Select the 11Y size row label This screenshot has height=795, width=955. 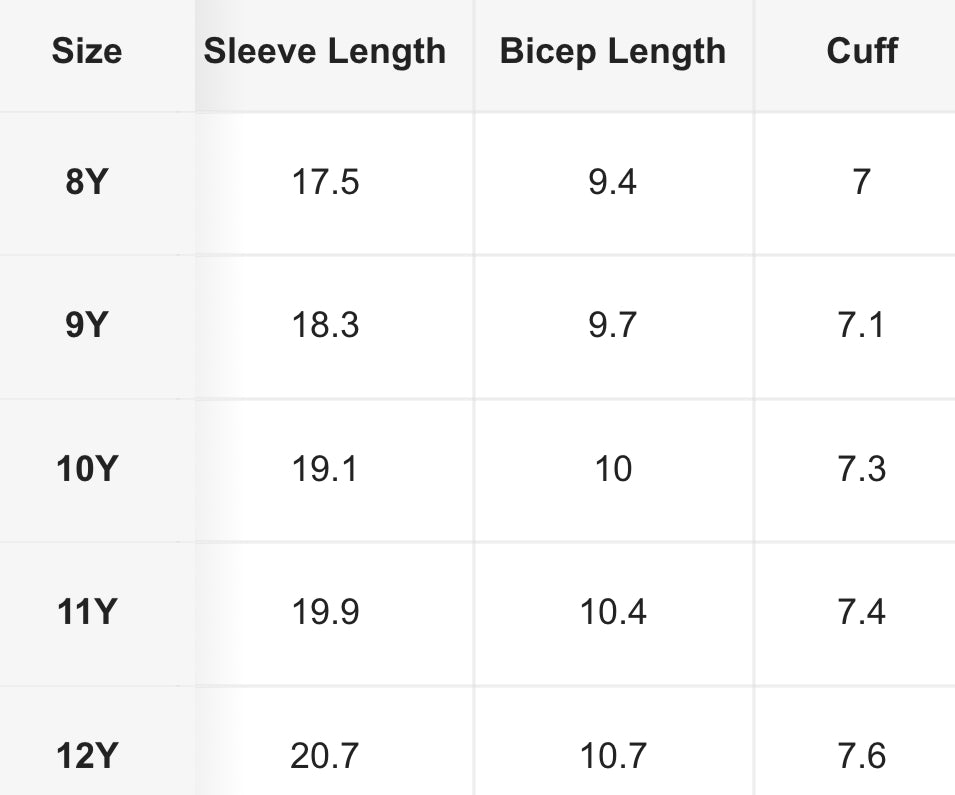pyautogui.click(x=87, y=612)
